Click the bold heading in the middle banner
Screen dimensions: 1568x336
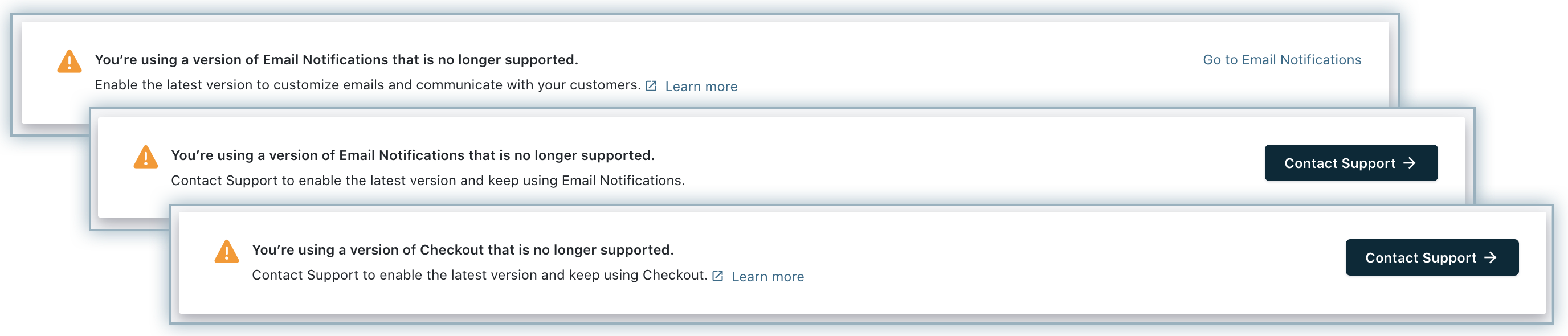[412, 155]
